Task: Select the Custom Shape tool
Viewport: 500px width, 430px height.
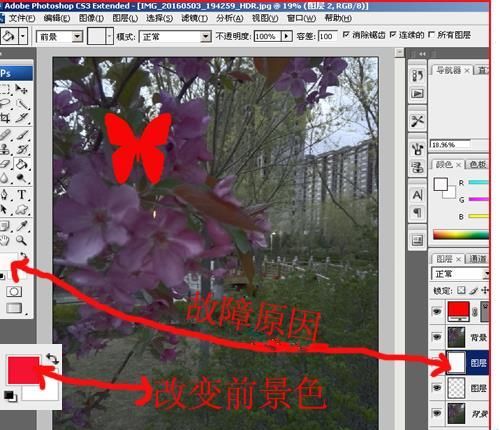Action: [x=22, y=209]
